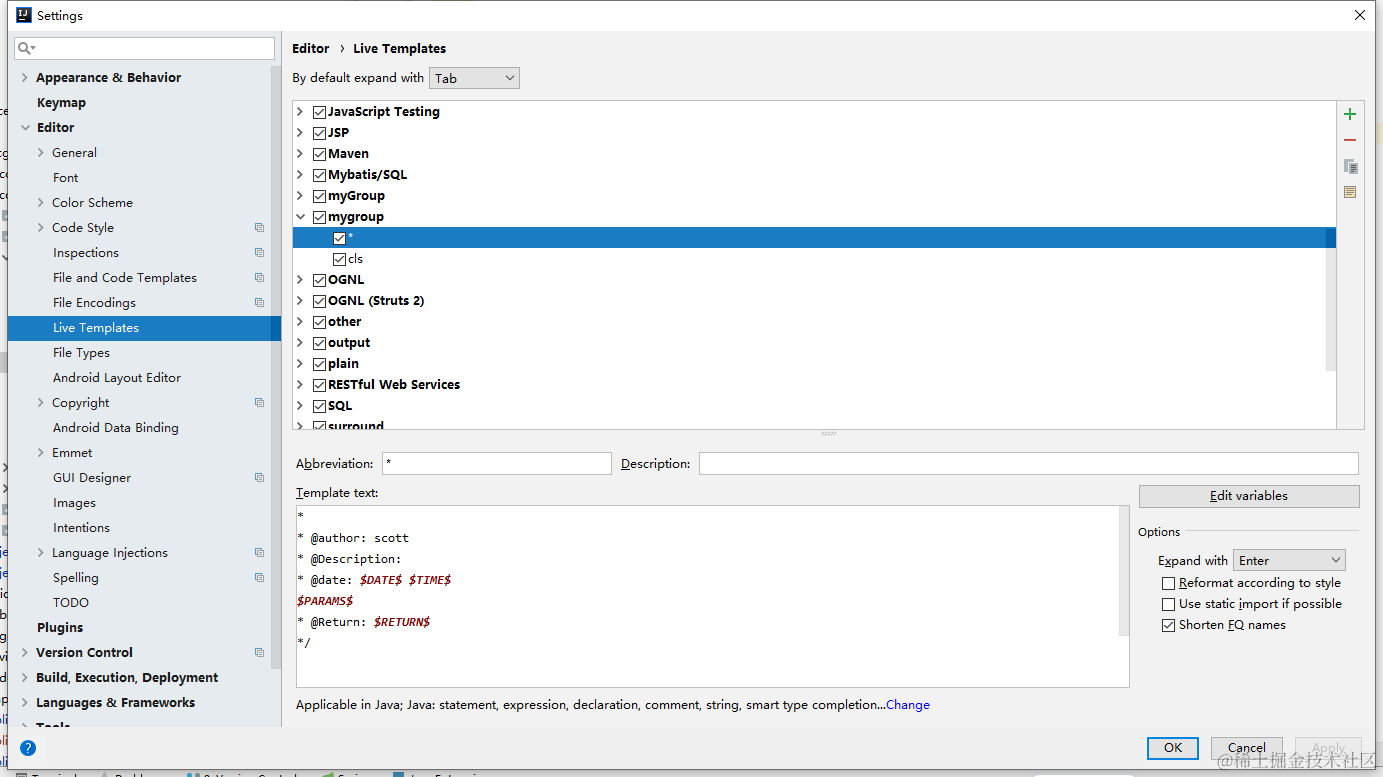Expand the Code Style settings node
Image resolution: width=1383 pixels, height=777 pixels.
pyautogui.click(x=41, y=228)
